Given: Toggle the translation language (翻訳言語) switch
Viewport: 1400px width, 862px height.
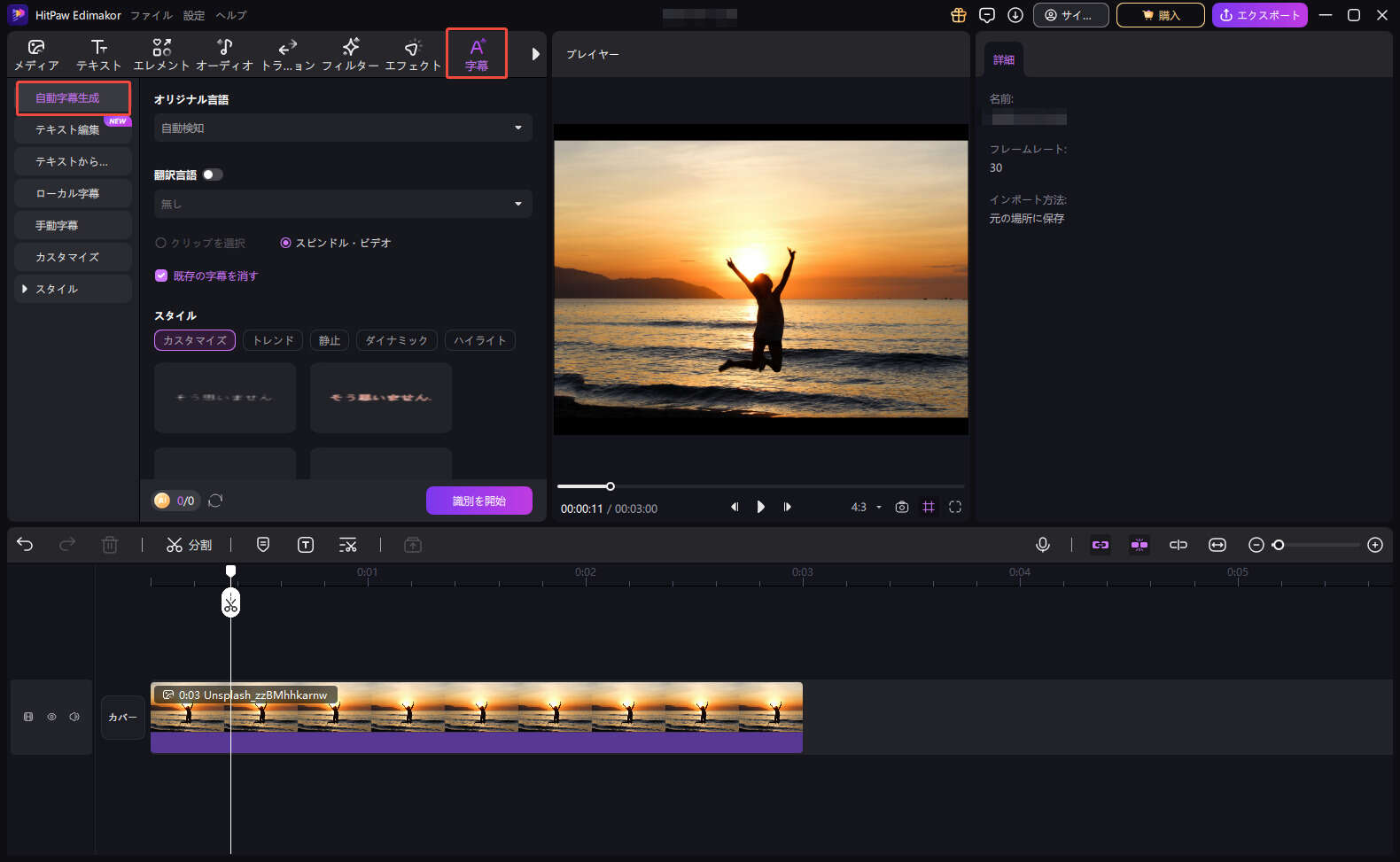Looking at the screenshot, I should coord(212,175).
